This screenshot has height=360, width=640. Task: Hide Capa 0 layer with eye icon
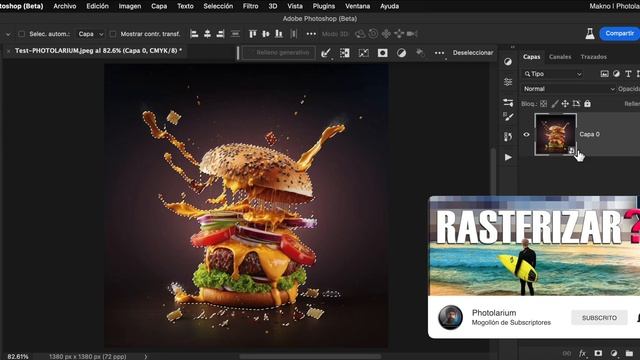click(x=526, y=134)
